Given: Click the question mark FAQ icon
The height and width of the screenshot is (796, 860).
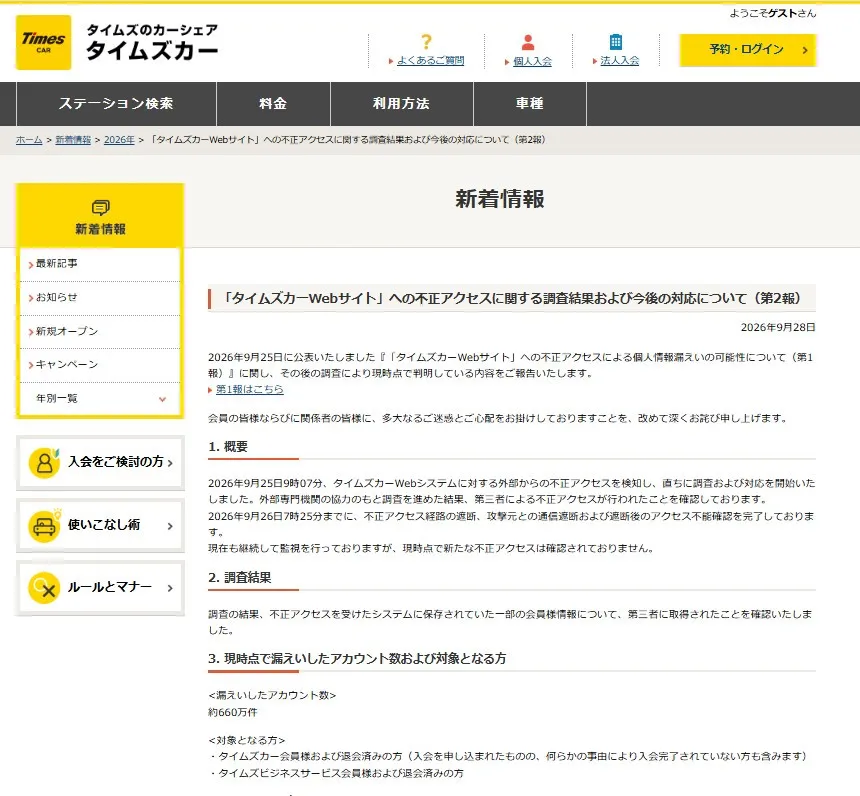Looking at the screenshot, I should point(426,42).
